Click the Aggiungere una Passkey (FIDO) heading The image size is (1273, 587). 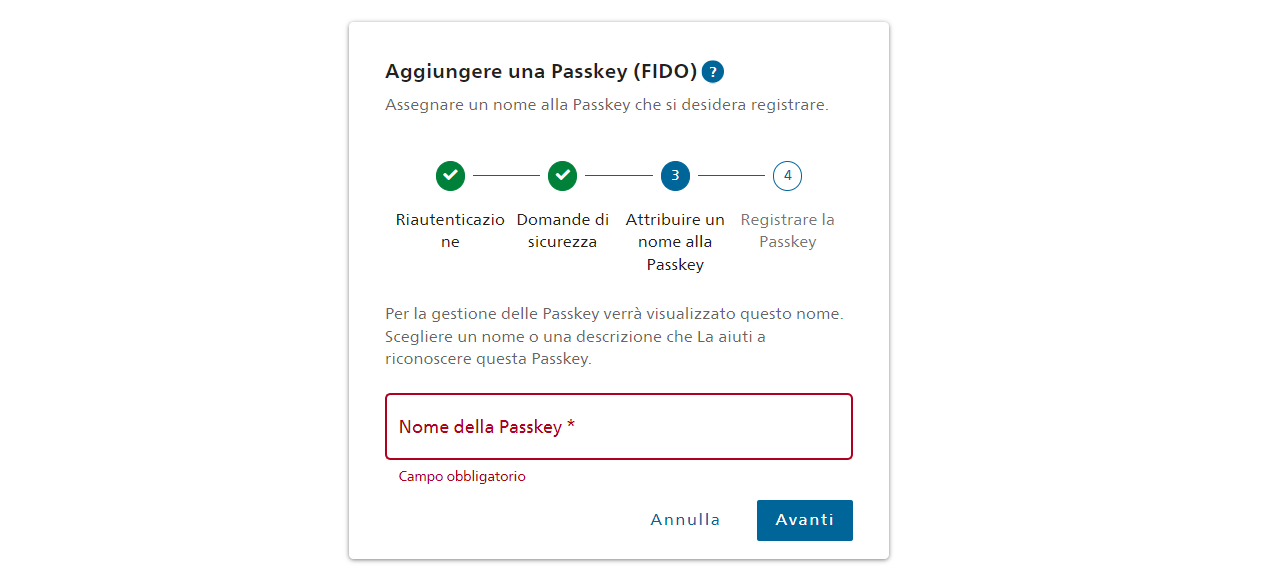click(541, 72)
